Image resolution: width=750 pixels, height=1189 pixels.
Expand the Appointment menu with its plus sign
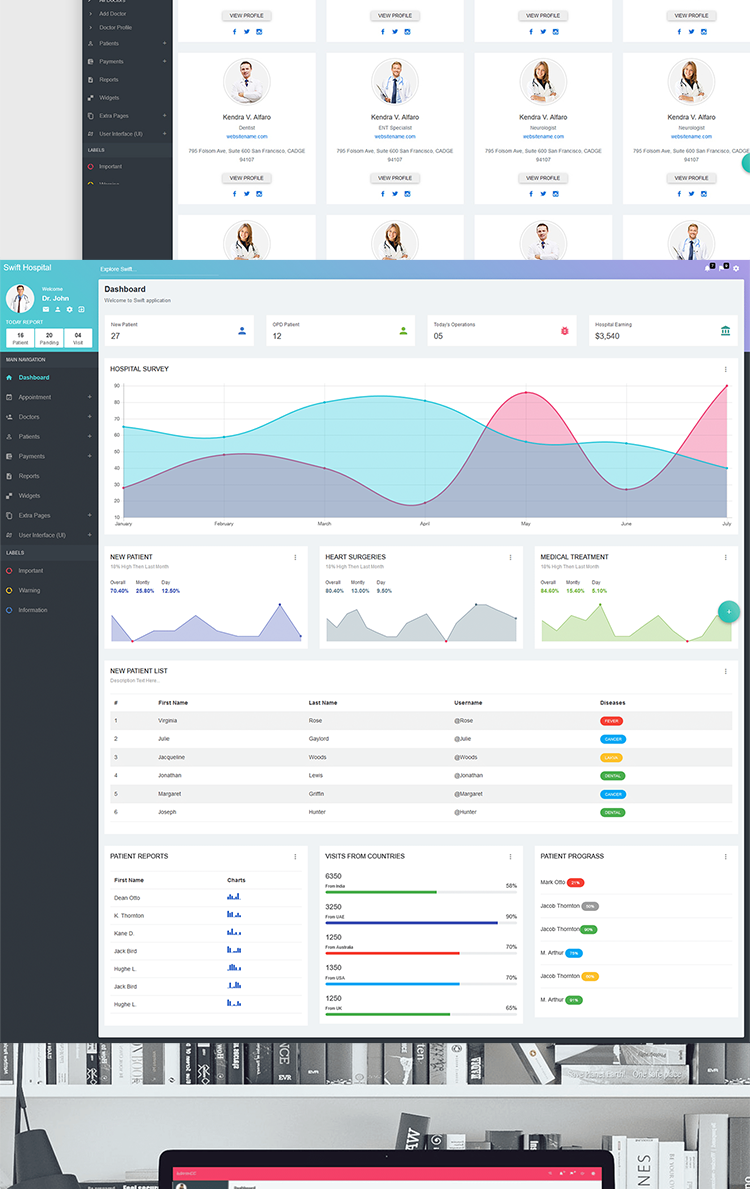coord(89,397)
